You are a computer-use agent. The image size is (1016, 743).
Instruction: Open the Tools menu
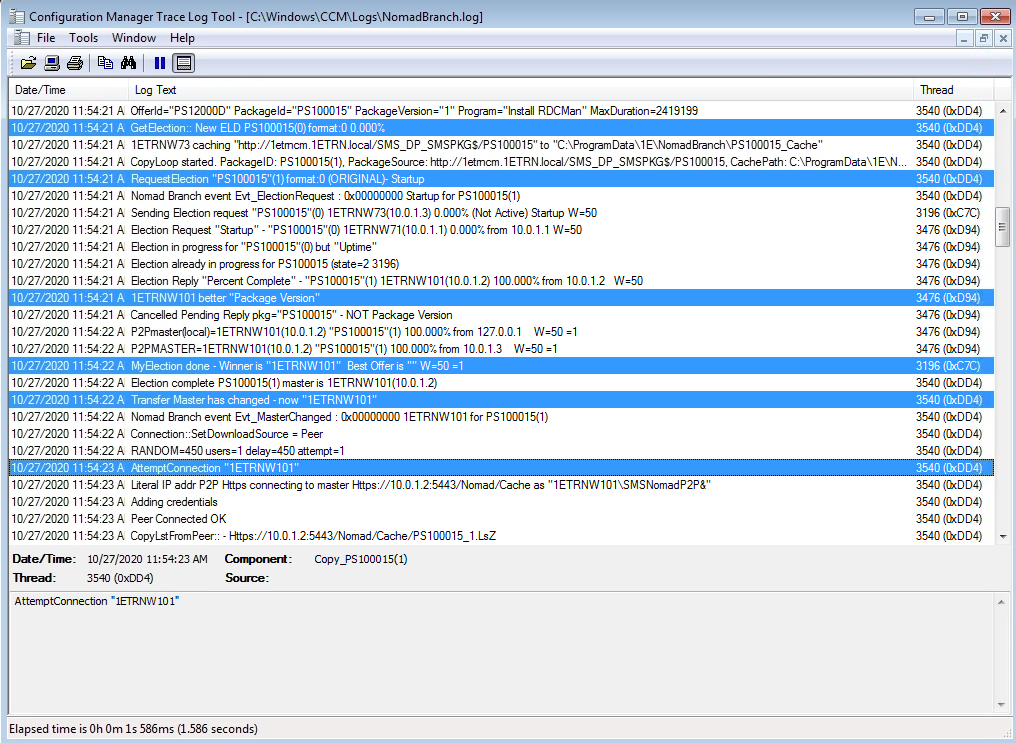pyautogui.click(x=83, y=38)
